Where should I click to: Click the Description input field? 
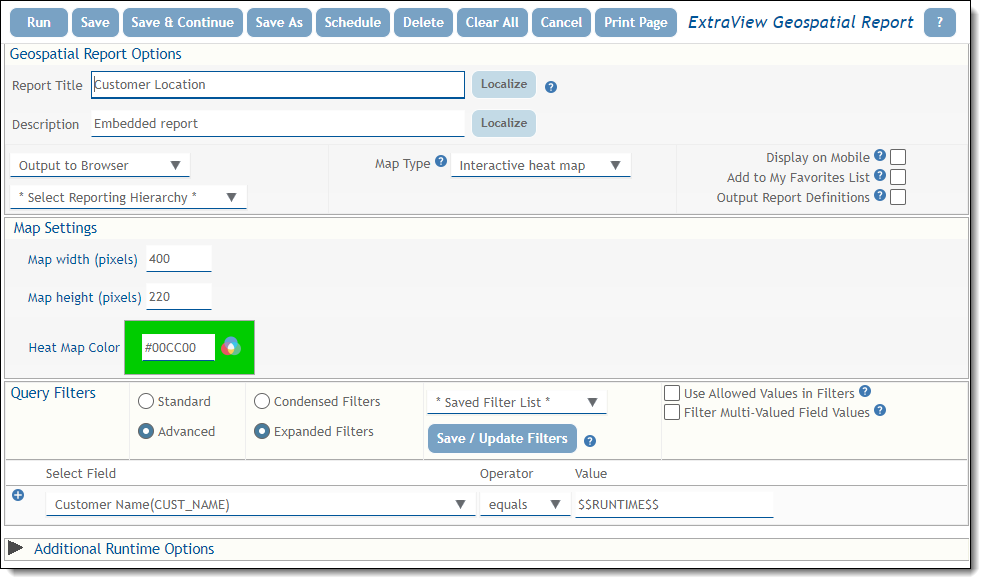[x=278, y=124]
